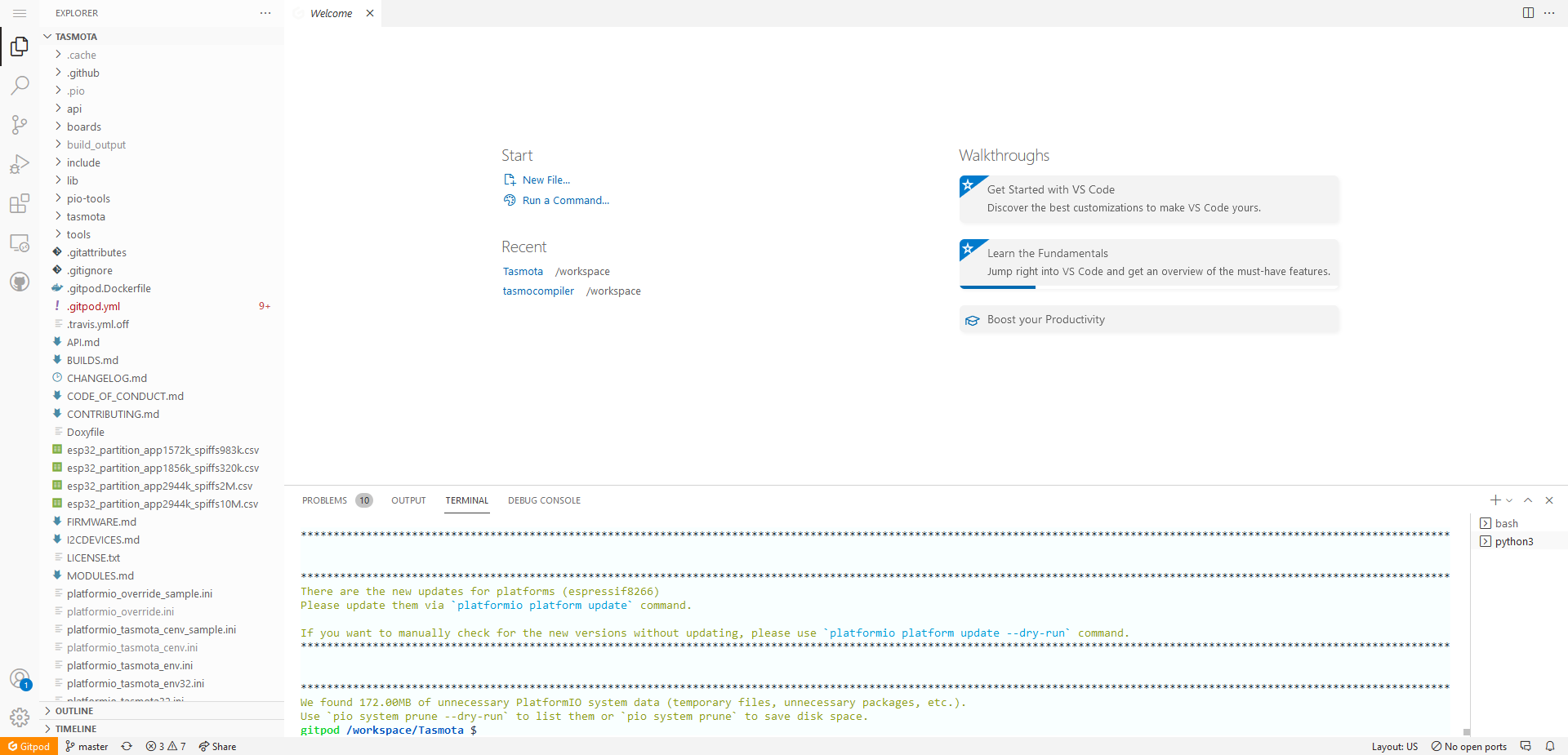Screen dimensions: 1568x755
Task: Open the Manage settings gear
Action: [20, 717]
